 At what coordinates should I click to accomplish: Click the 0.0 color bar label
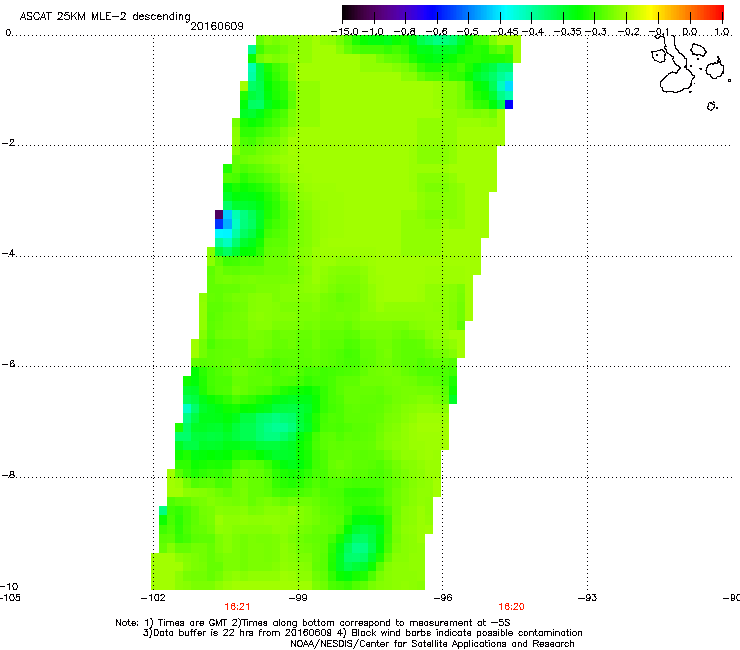[690, 32]
